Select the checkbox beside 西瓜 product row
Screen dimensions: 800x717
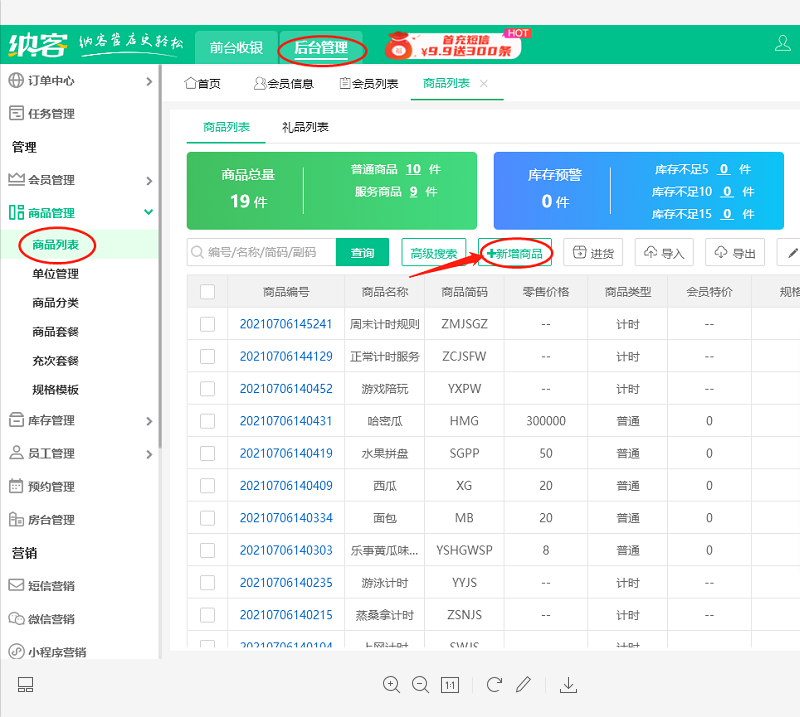pyautogui.click(x=207, y=485)
